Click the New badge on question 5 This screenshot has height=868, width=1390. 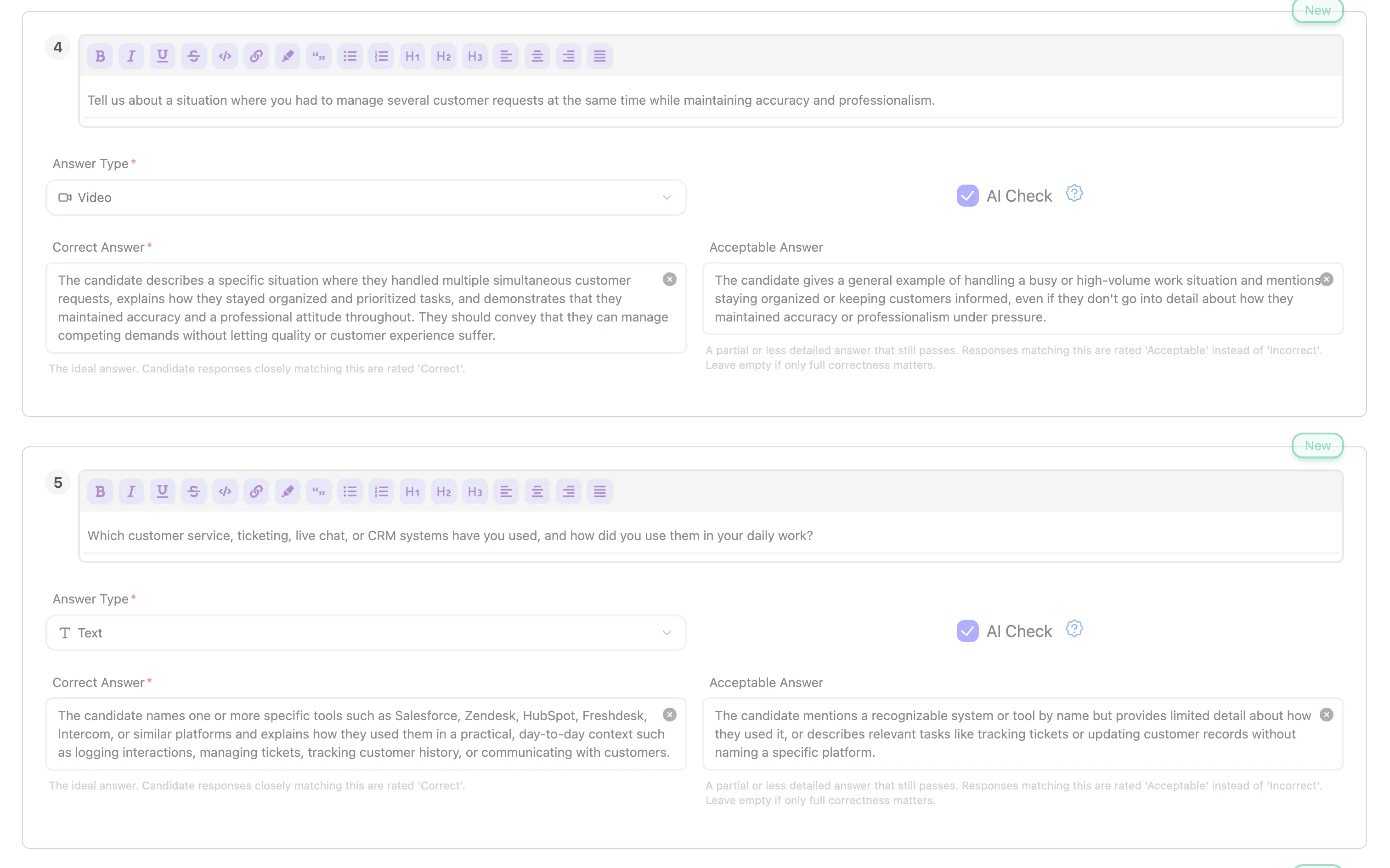coord(1317,445)
